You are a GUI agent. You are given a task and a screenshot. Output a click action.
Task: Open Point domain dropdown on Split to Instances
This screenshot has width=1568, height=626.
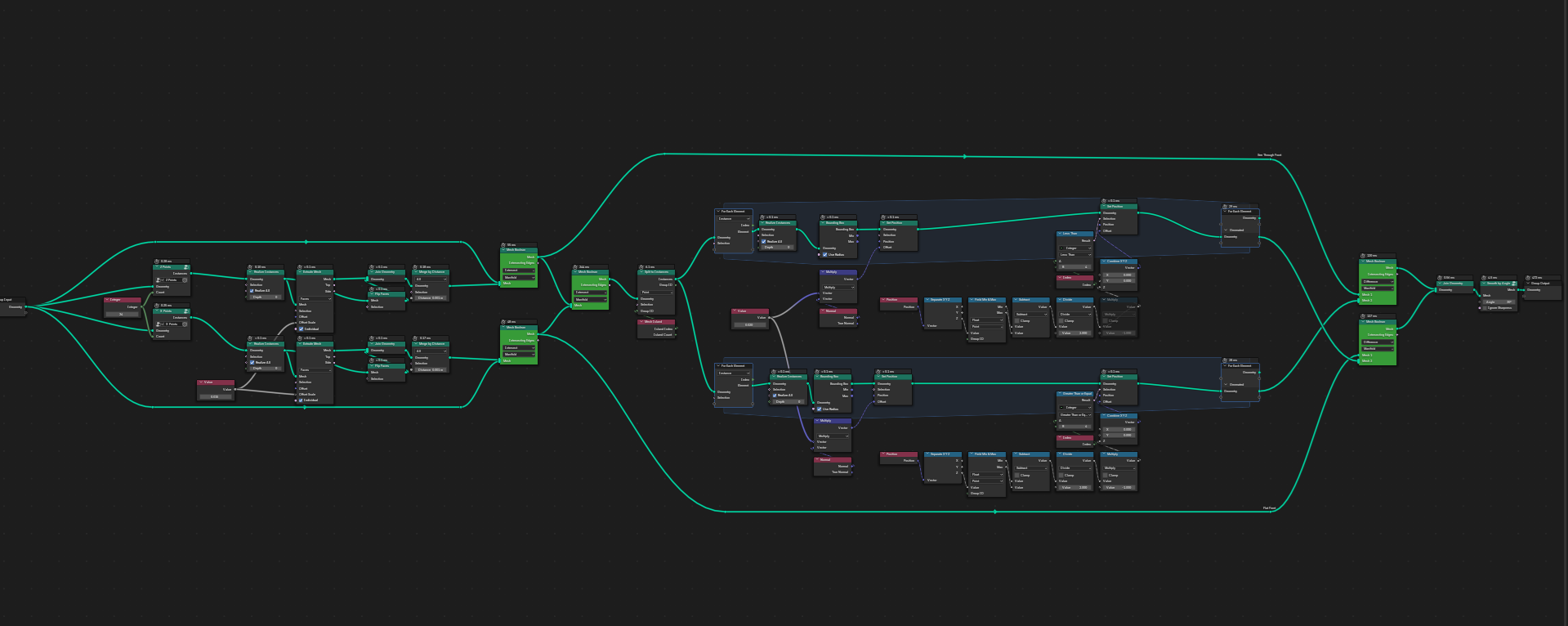656,292
